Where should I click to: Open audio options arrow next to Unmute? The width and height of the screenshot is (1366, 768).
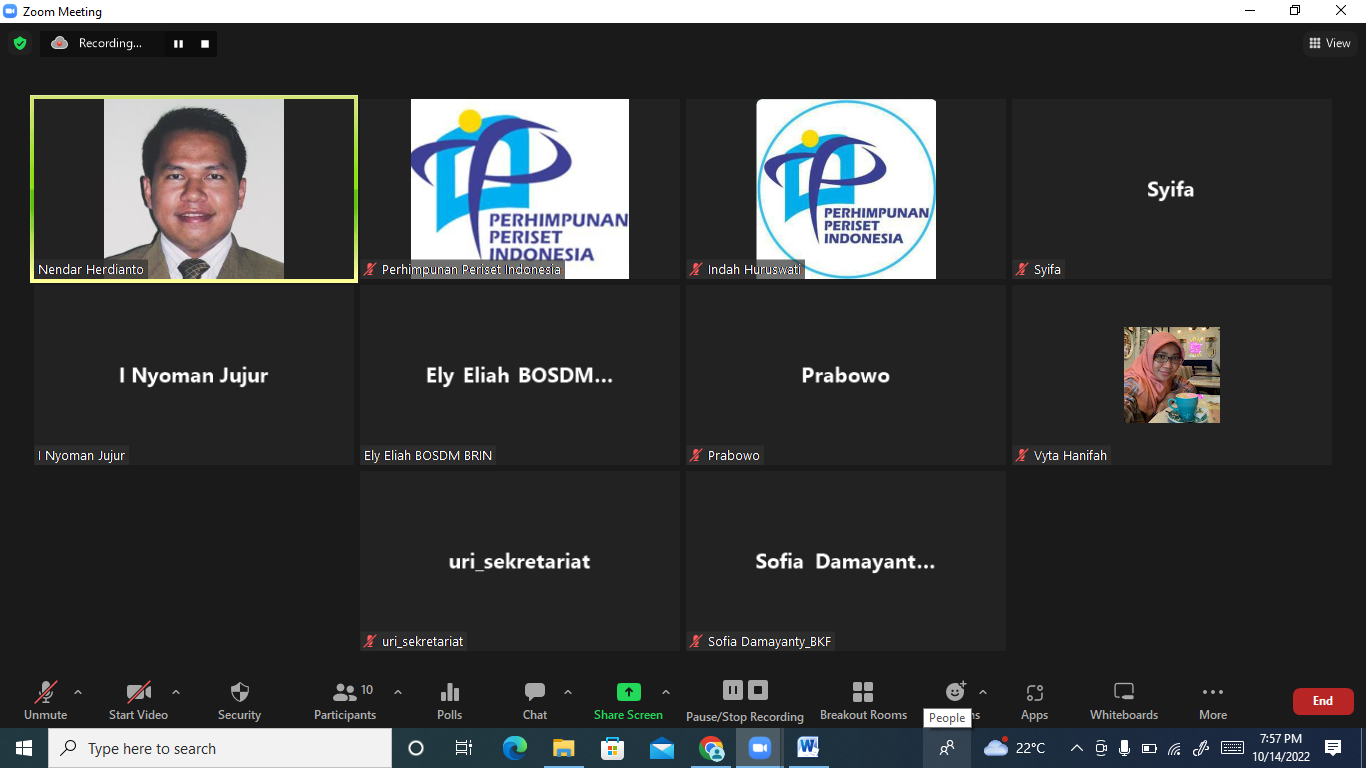click(x=78, y=692)
